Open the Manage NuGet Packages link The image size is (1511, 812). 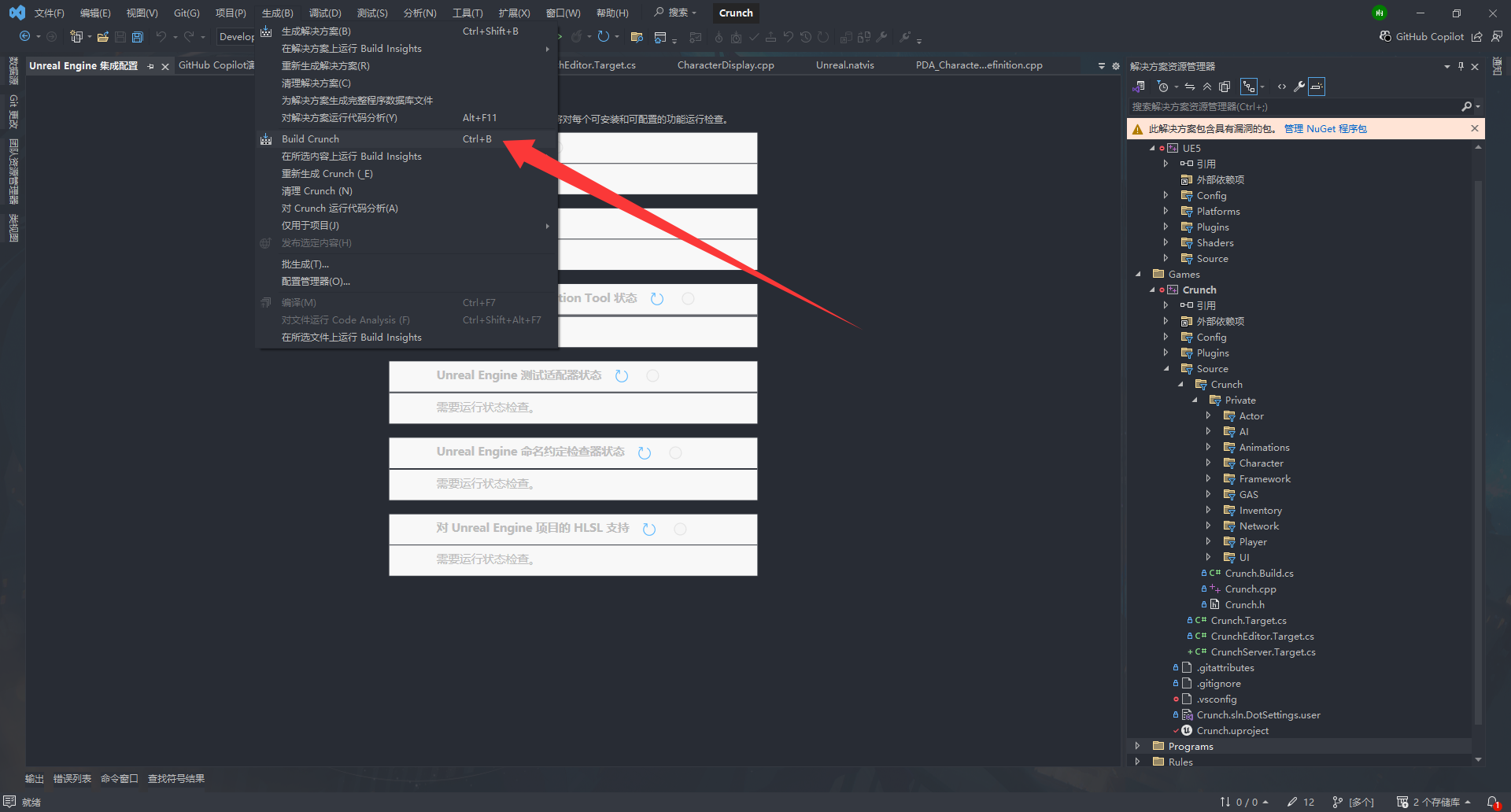point(1325,129)
